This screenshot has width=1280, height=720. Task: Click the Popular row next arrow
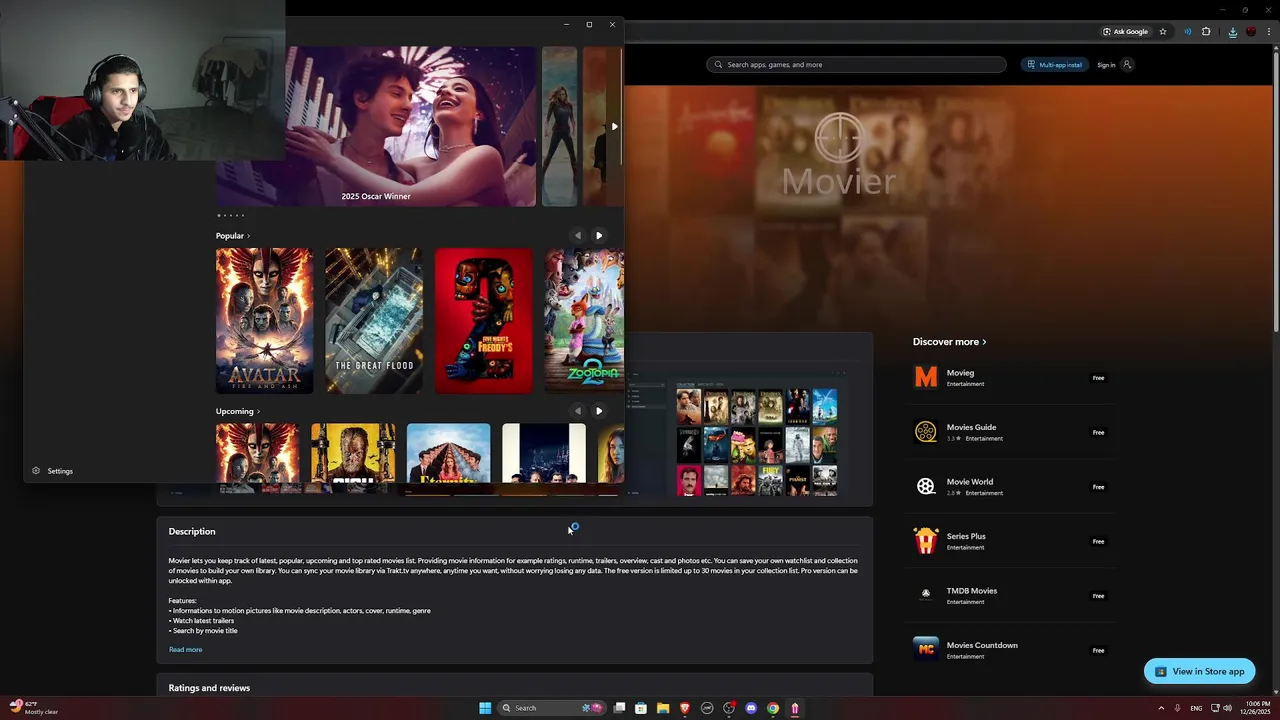click(x=599, y=236)
